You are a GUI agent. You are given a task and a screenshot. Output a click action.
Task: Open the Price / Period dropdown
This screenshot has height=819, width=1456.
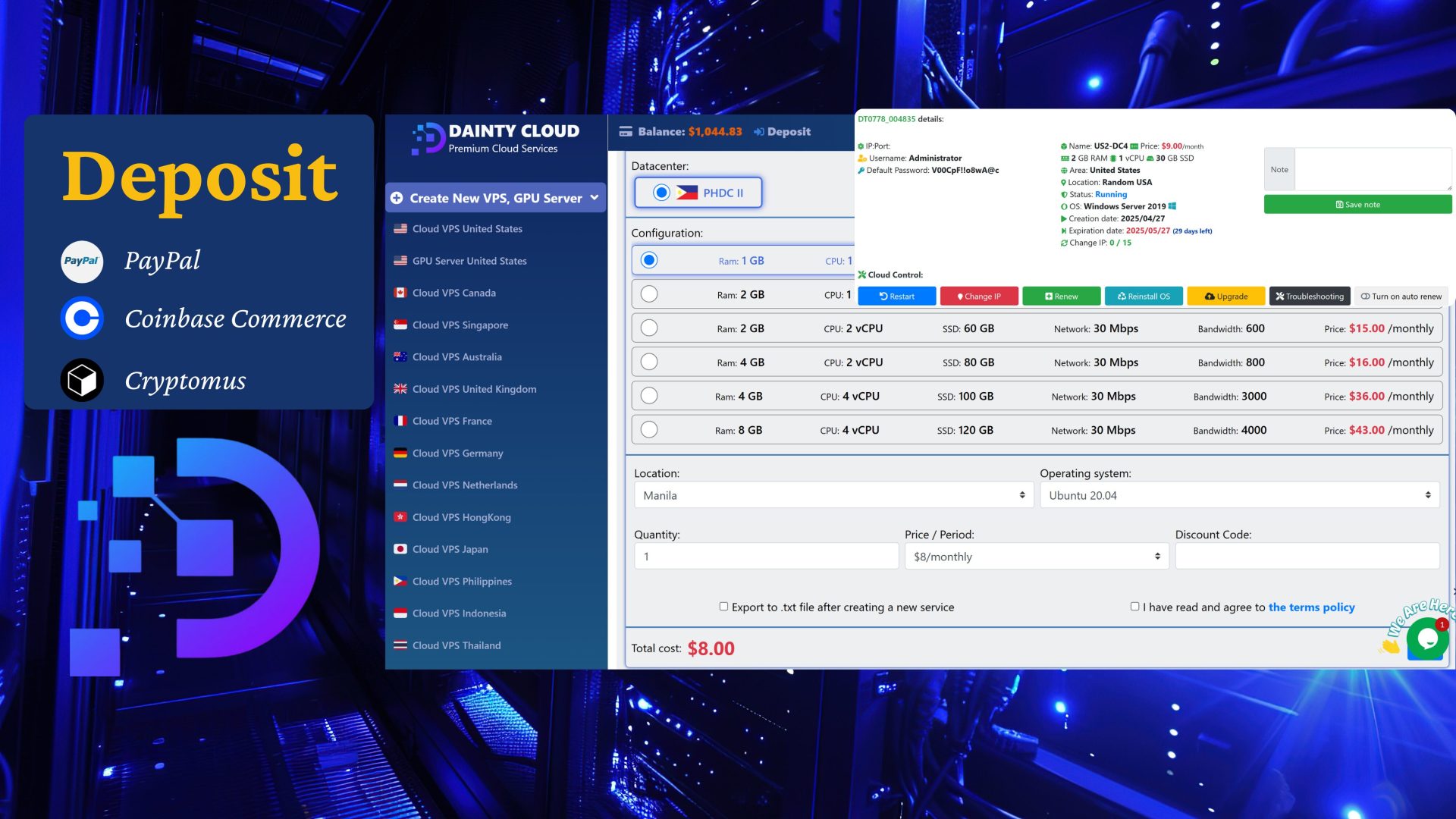(x=1036, y=557)
